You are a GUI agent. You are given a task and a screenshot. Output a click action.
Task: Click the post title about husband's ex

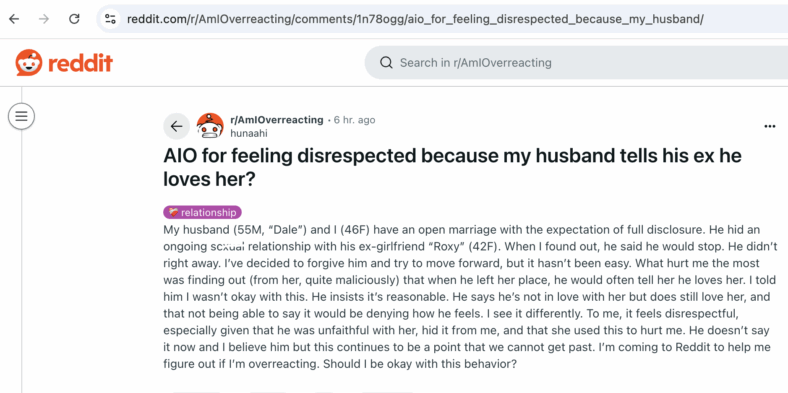[452, 167]
